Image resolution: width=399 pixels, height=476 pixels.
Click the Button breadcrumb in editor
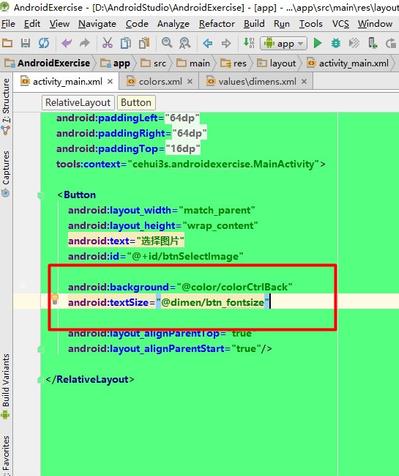click(136, 103)
